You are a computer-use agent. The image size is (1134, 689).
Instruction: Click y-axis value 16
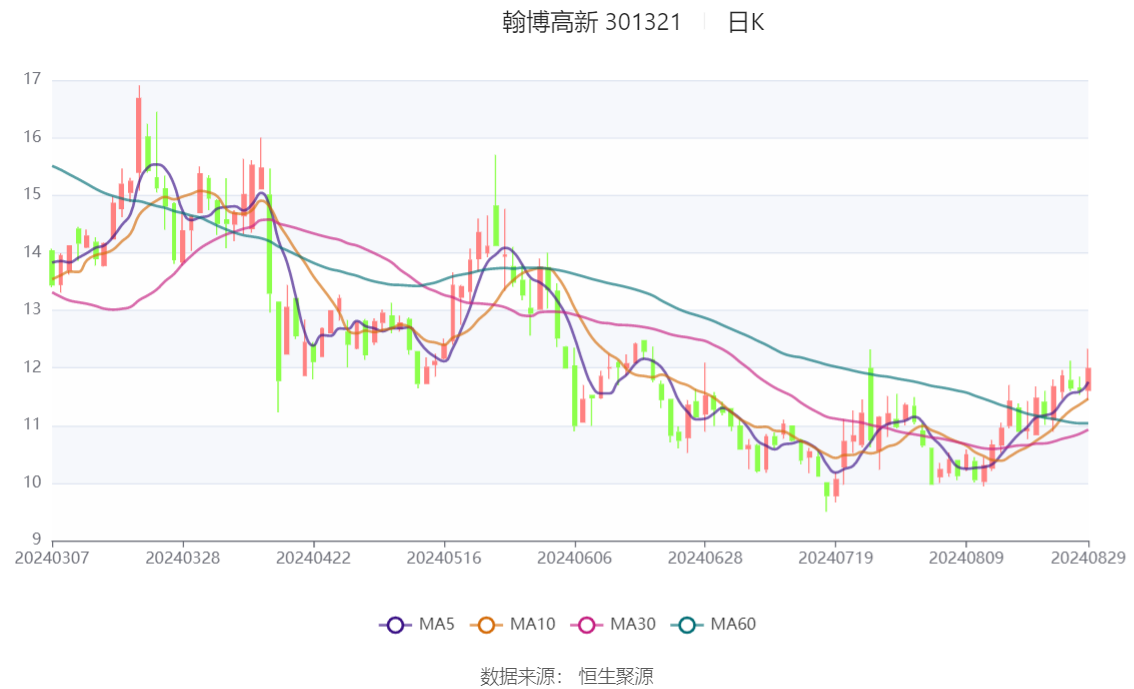coord(32,137)
